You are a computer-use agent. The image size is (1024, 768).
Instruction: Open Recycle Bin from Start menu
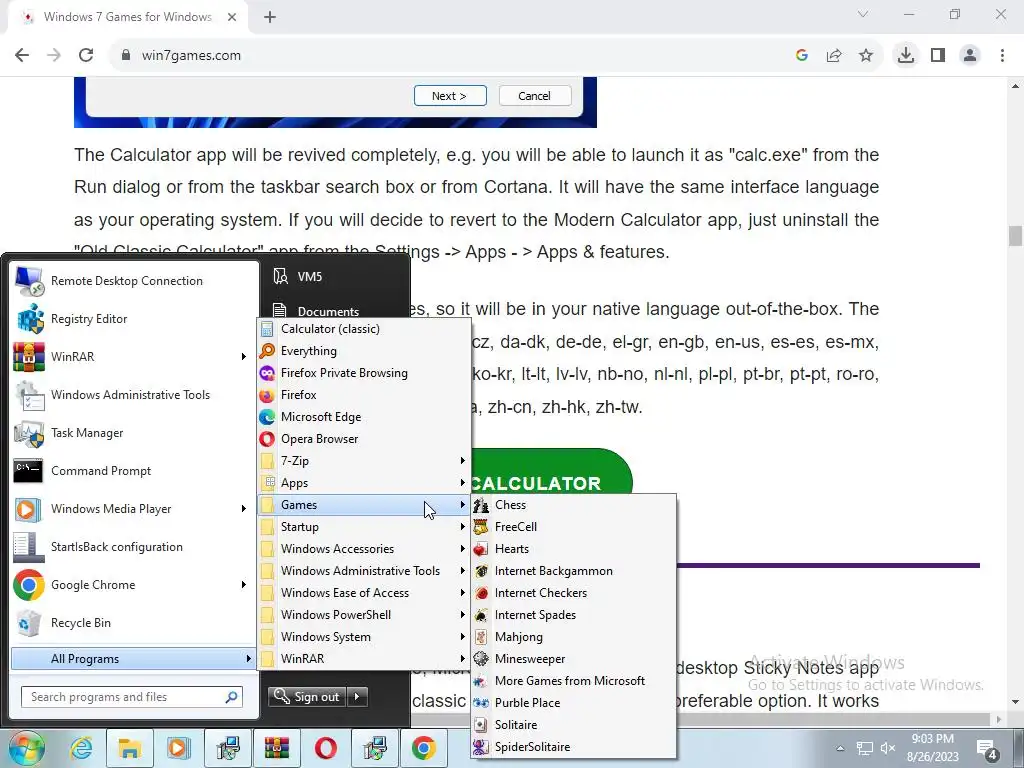[134, 623]
